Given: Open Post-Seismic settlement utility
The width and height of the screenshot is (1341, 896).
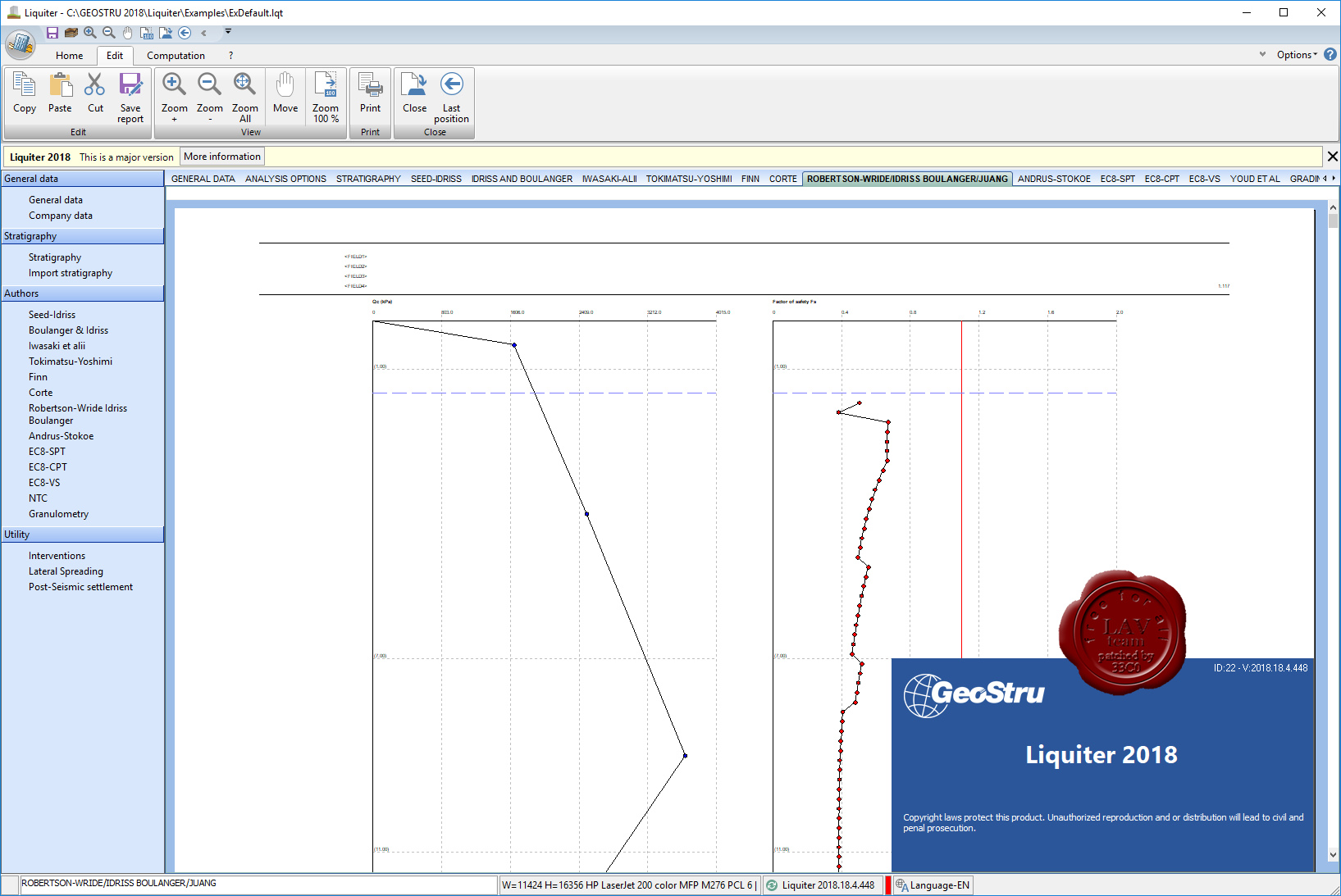Looking at the screenshot, I should 80,587.
